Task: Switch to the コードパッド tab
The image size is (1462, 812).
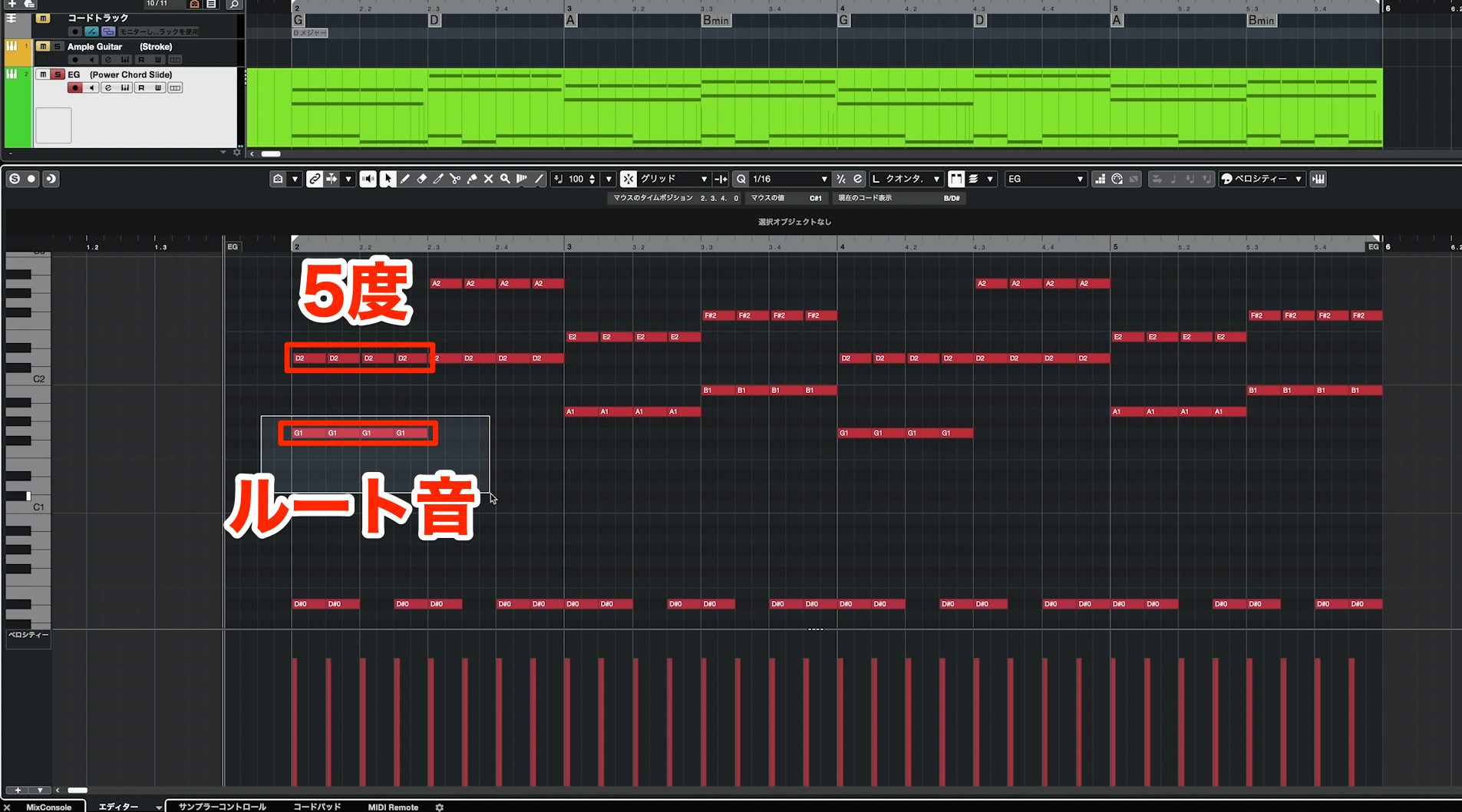Action: point(317,807)
